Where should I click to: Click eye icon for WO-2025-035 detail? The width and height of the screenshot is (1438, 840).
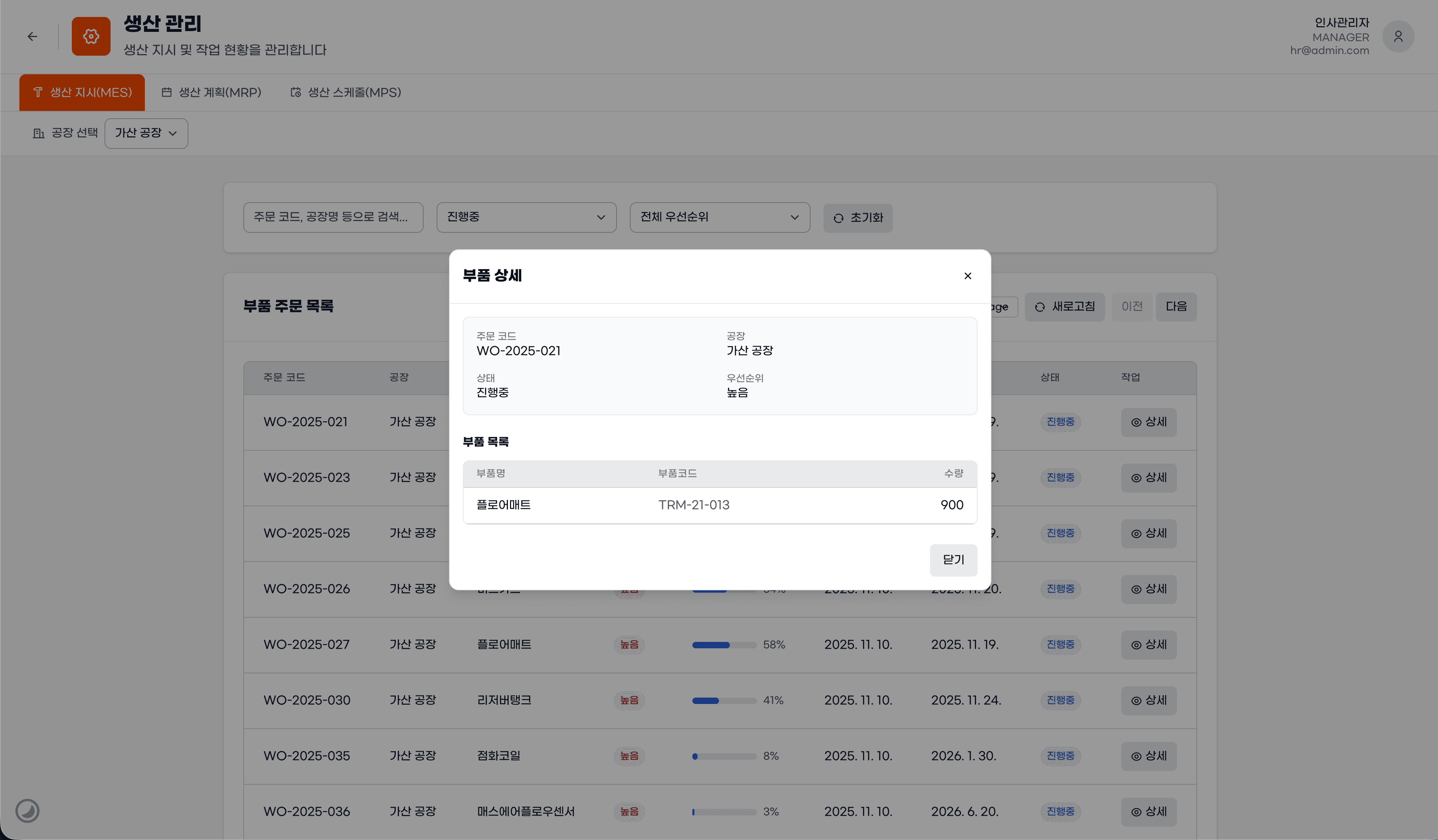(1136, 756)
